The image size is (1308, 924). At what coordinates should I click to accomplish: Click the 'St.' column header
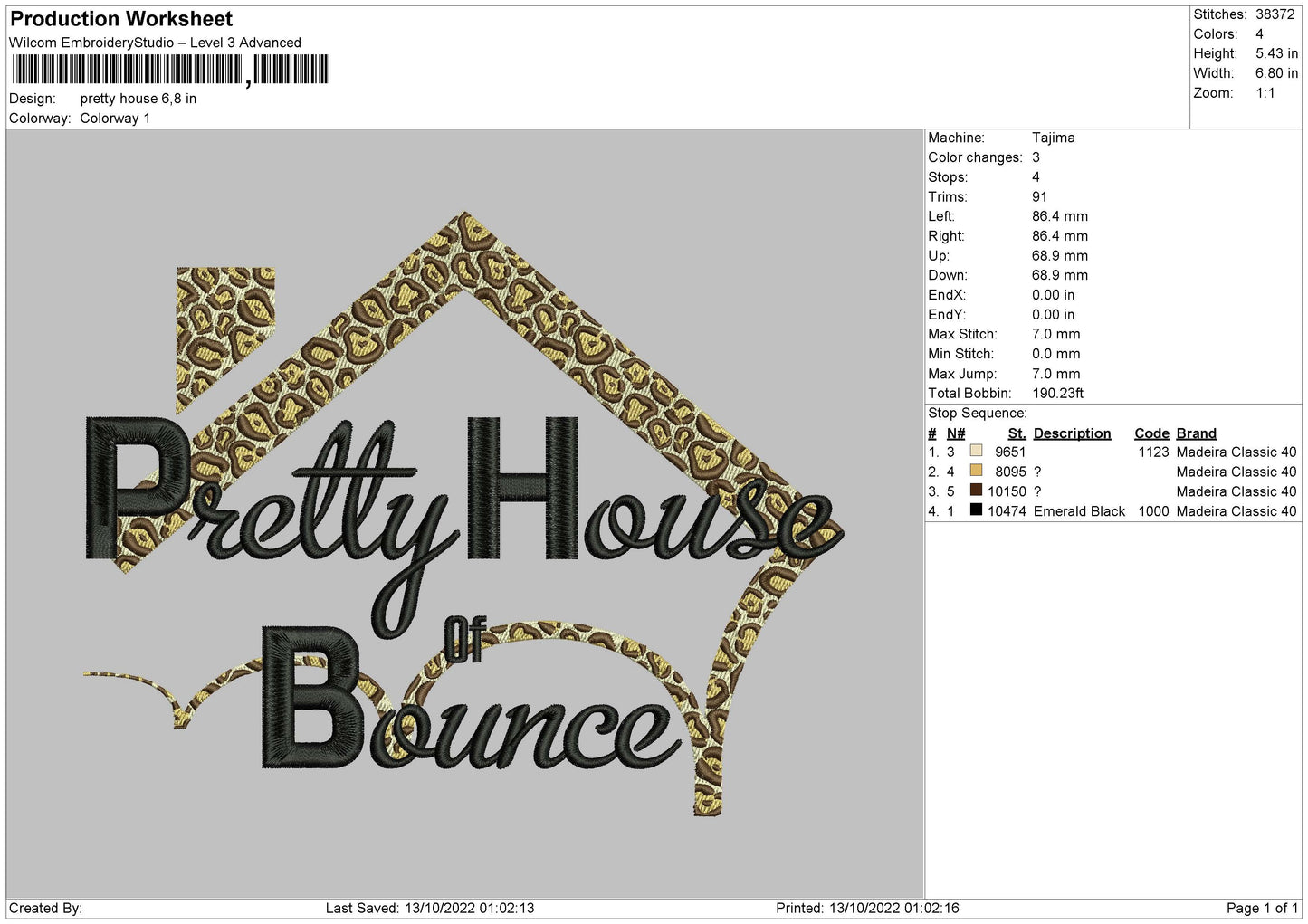point(1017,433)
